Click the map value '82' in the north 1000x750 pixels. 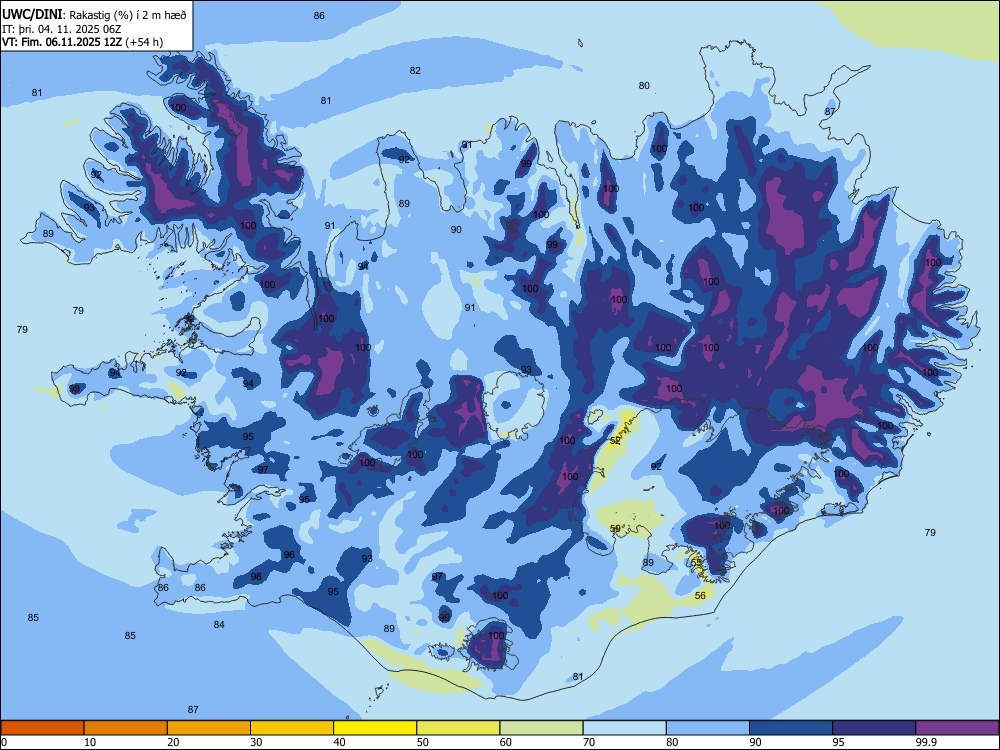[x=415, y=71]
